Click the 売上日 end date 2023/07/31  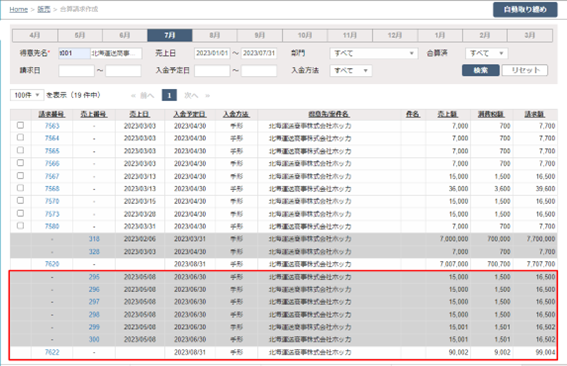pos(259,53)
